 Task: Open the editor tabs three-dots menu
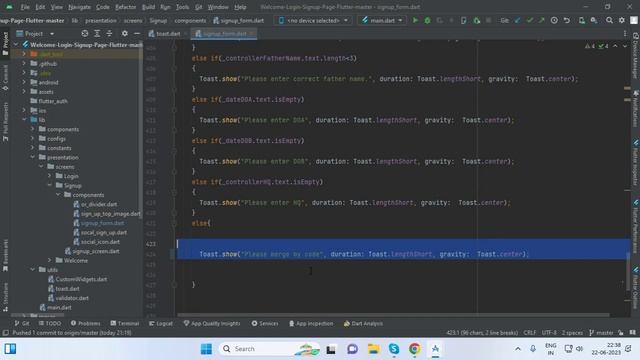pos(625,33)
